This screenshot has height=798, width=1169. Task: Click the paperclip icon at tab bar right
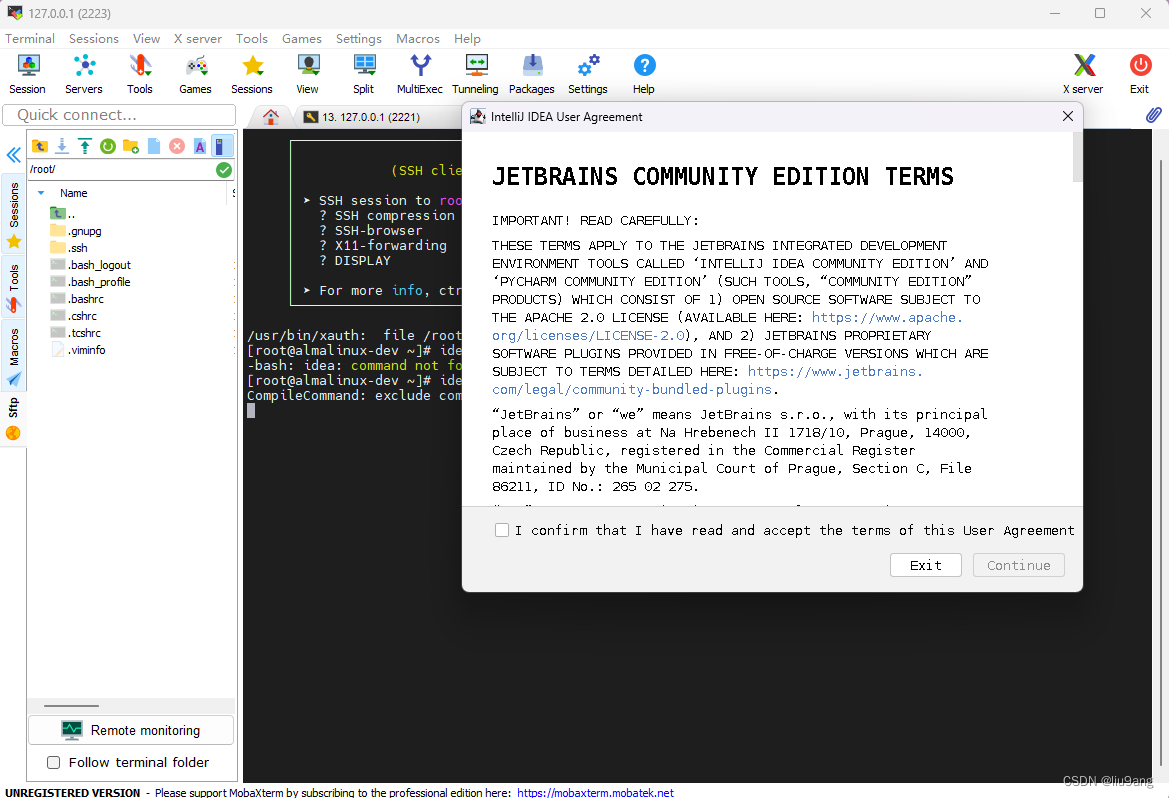coord(1153,115)
